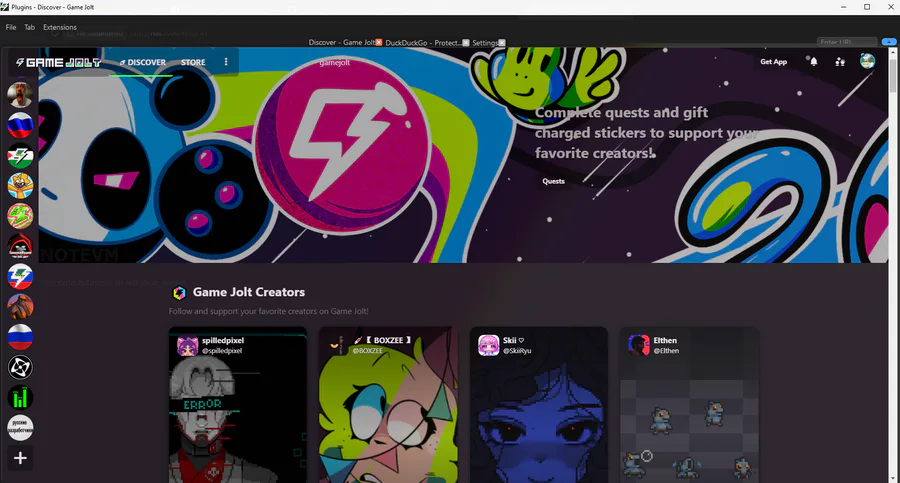Close the DuckDuckGo tab
Viewport: 900px width, 483px height.
pos(466,42)
